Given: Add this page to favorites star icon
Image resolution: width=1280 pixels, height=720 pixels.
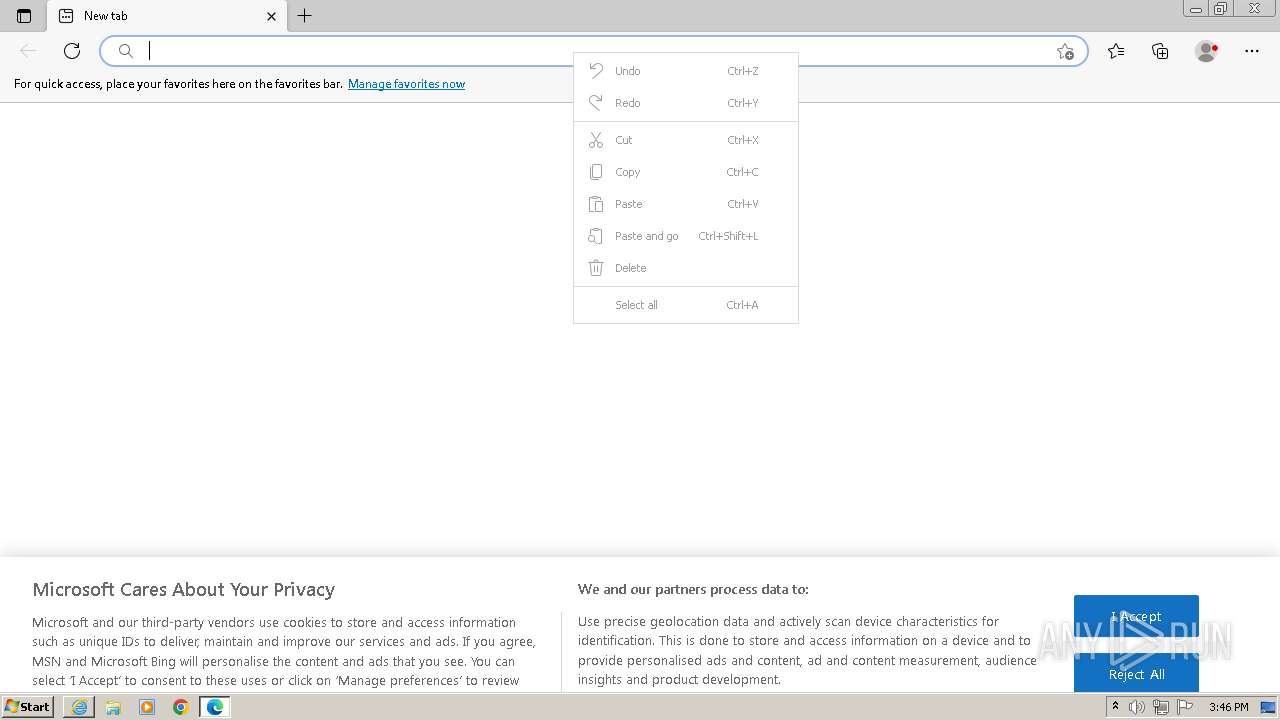Looking at the screenshot, I should pos(1065,51).
